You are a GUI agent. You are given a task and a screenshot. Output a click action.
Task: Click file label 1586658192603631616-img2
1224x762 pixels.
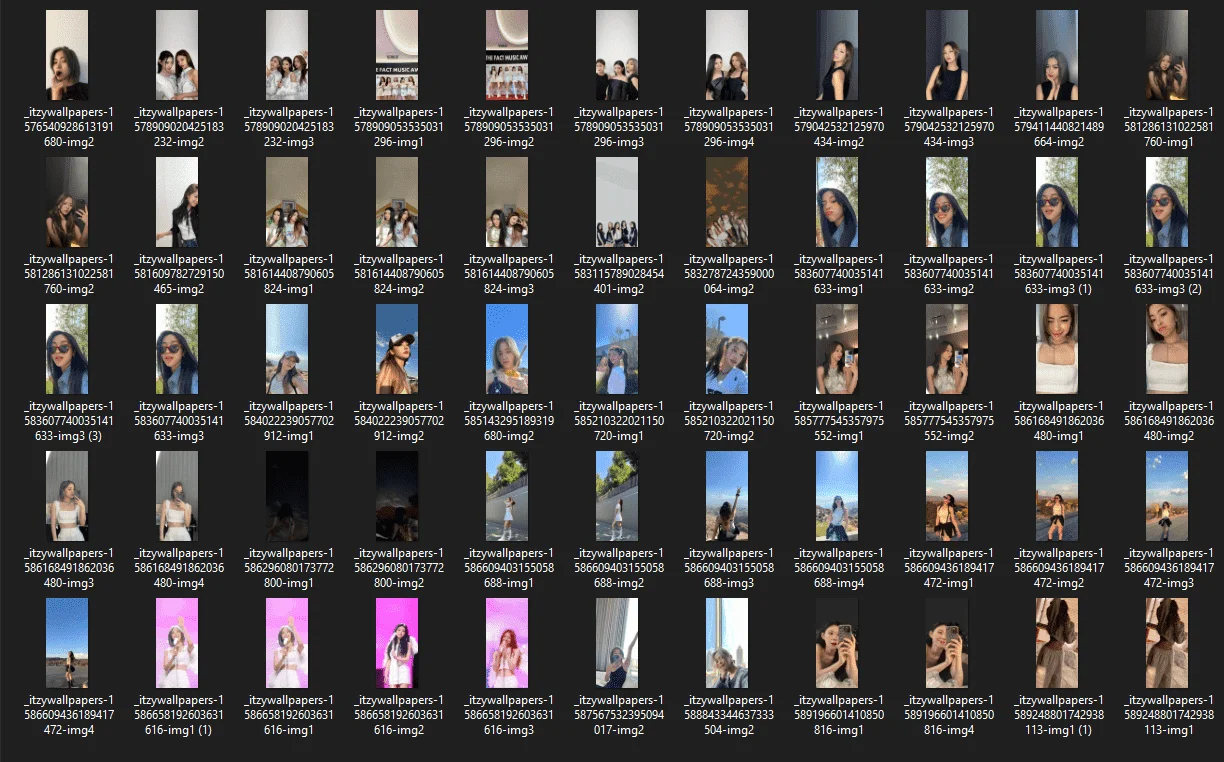(397, 716)
